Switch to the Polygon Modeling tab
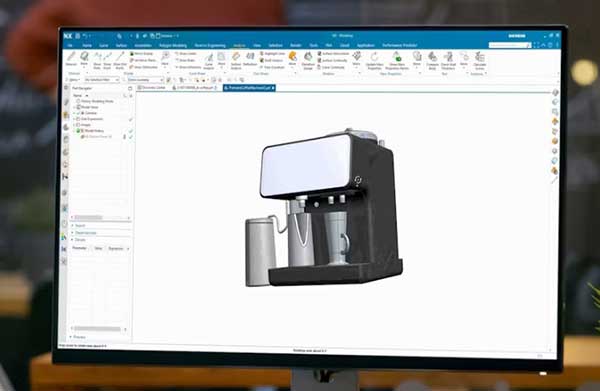This screenshot has height=391, width=600. pyautogui.click(x=173, y=46)
